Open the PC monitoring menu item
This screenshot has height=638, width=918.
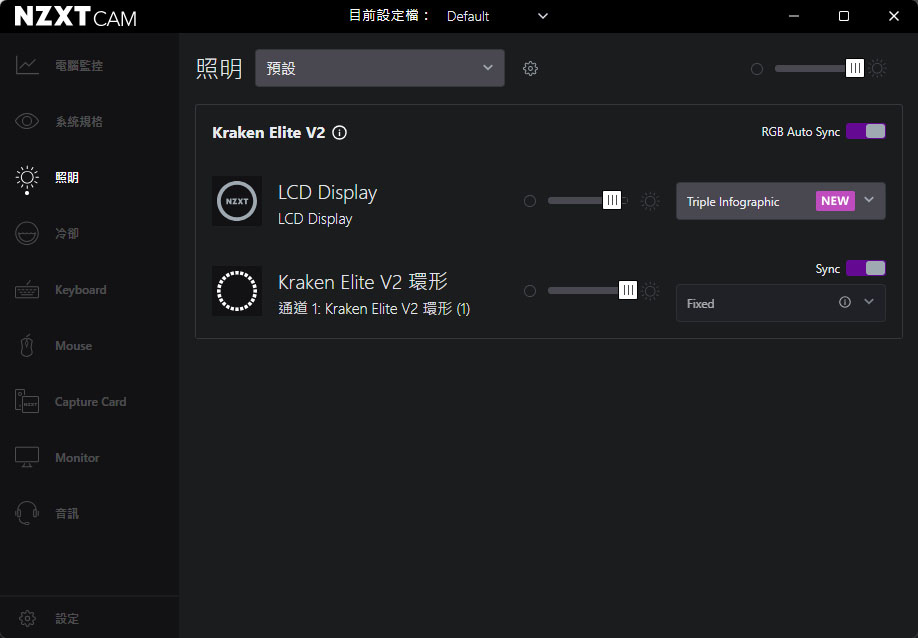pyautogui.click(x=79, y=66)
